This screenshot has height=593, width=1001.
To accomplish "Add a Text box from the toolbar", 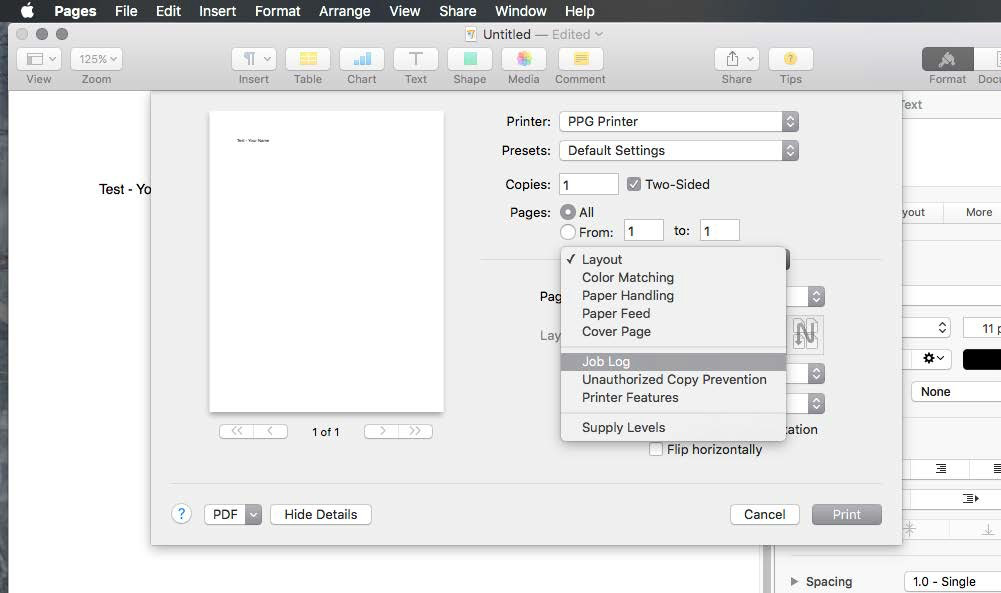I will tap(416, 59).
